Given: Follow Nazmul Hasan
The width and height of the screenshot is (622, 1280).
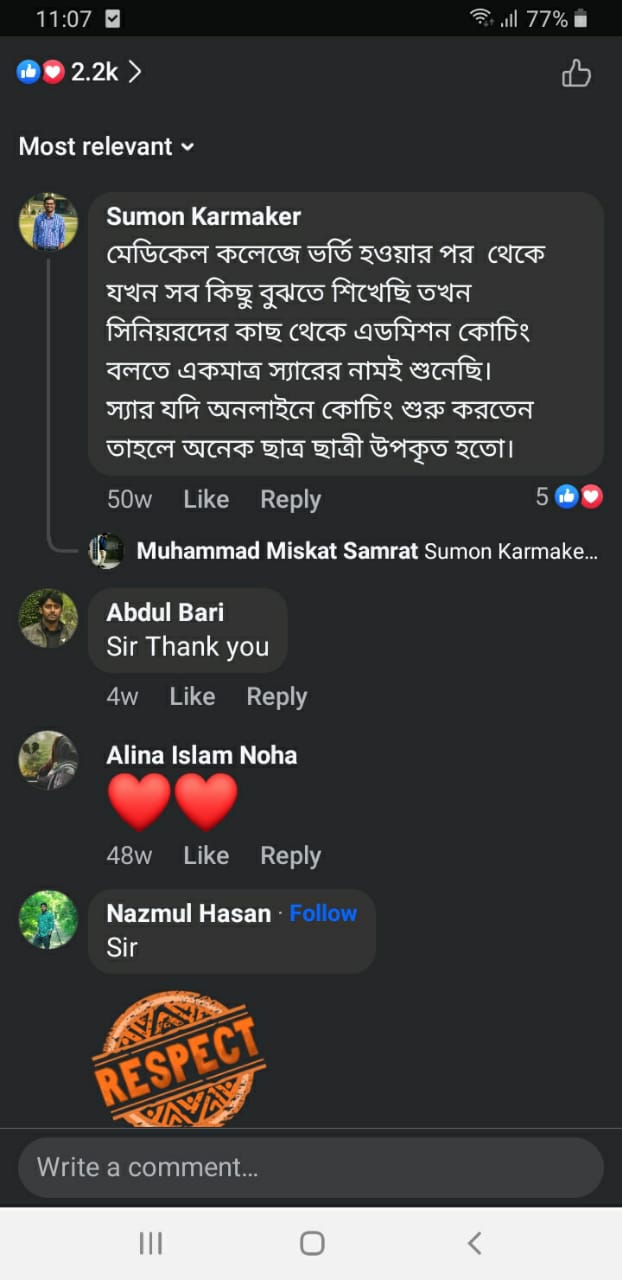Looking at the screenshot, I should coord(323,913).
